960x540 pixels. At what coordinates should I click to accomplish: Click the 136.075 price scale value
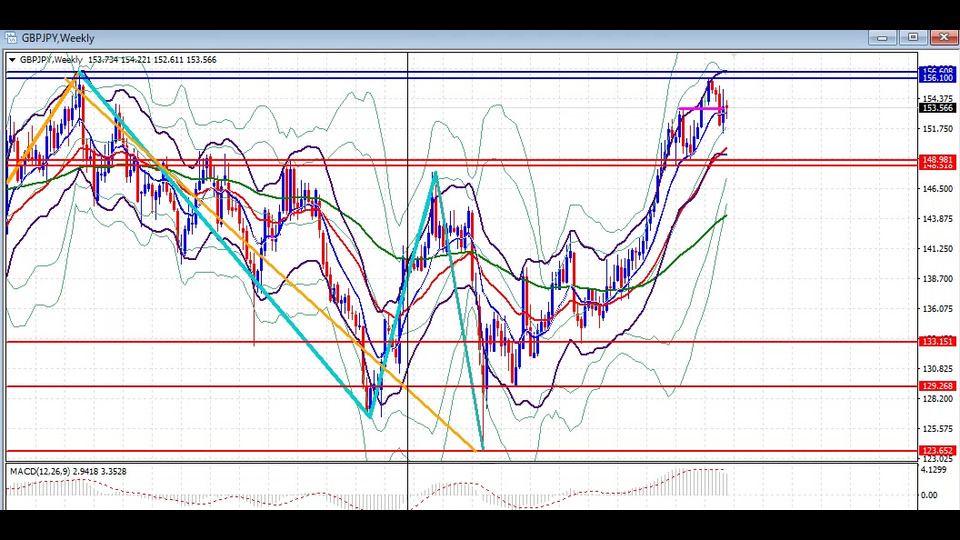click(x=937, y=309)
